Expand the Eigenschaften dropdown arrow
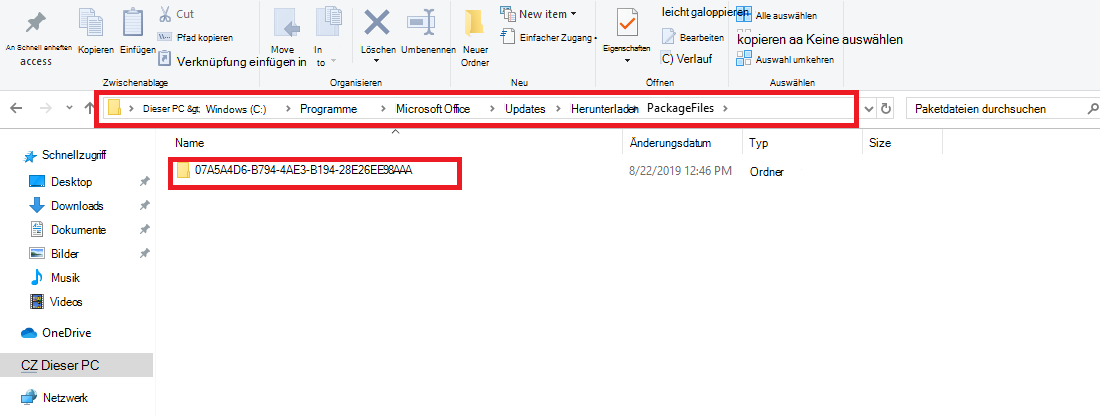The image size is (1100, 416). click(x=627, y=60)
